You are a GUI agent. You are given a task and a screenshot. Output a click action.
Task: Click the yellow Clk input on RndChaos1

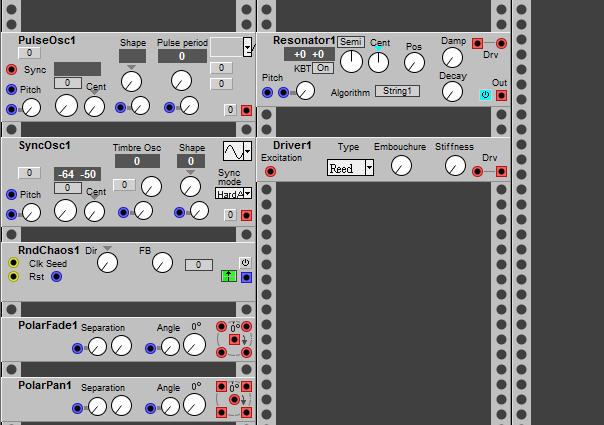tap(12, 263)
